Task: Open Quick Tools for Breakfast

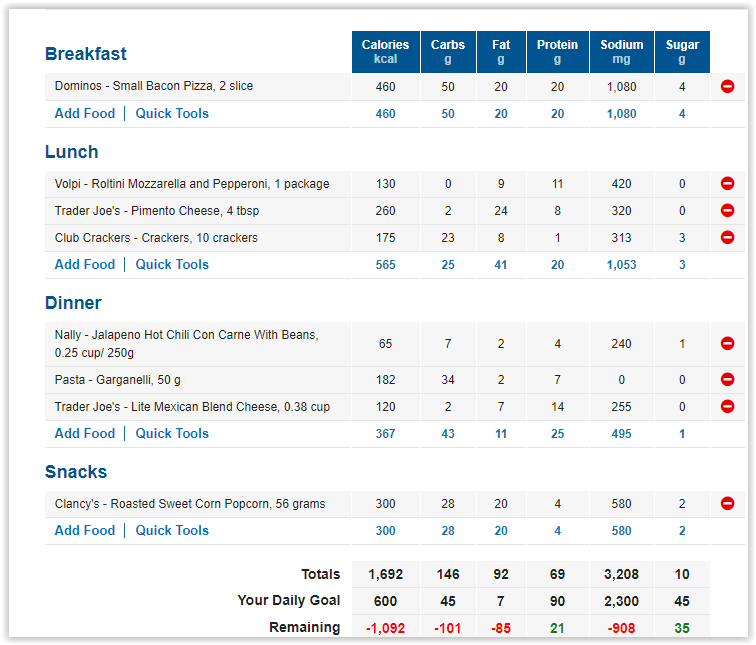Action: tap(172, 114)
